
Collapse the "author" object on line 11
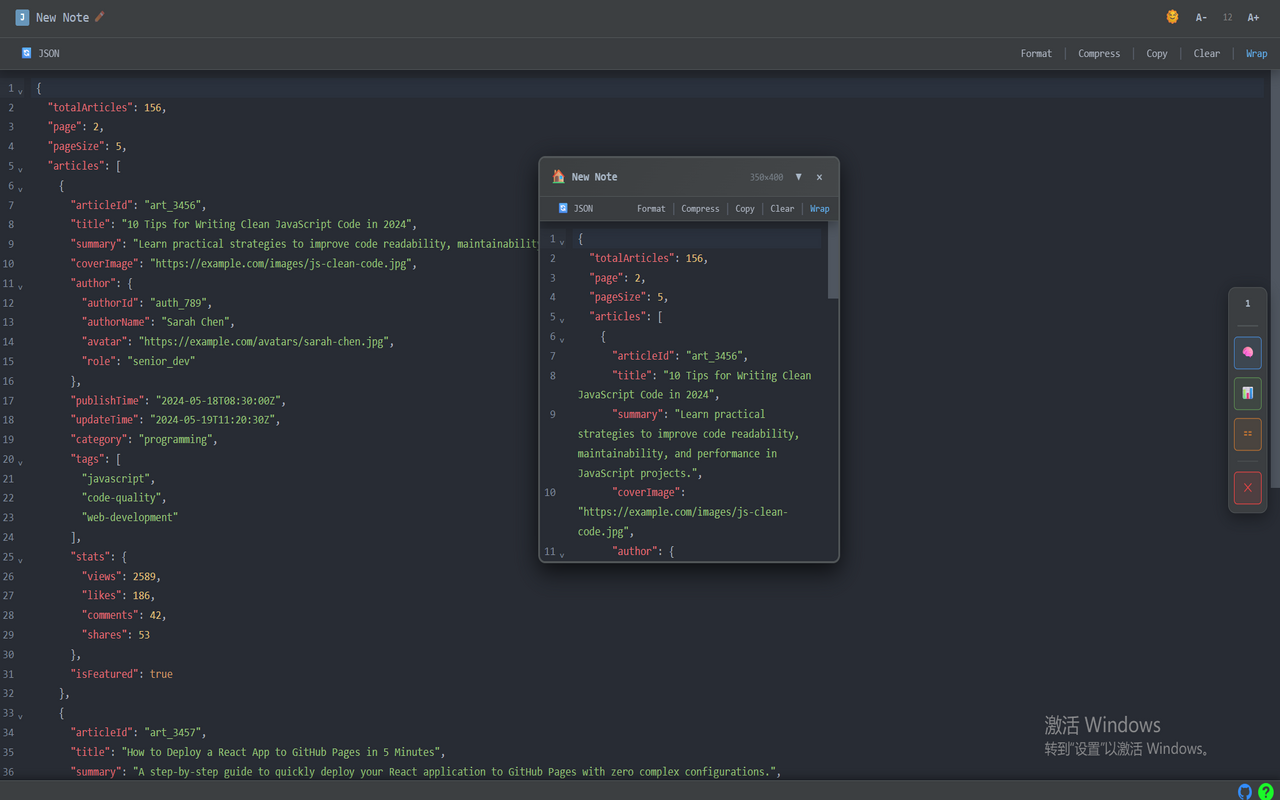coord(21,286)
